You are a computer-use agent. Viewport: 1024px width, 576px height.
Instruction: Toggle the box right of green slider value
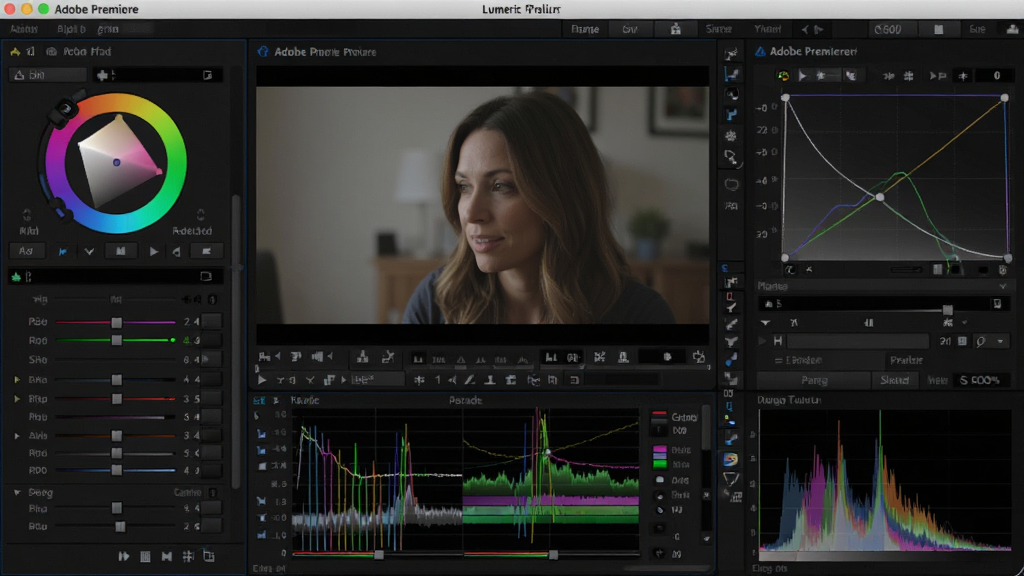[211, 340]
